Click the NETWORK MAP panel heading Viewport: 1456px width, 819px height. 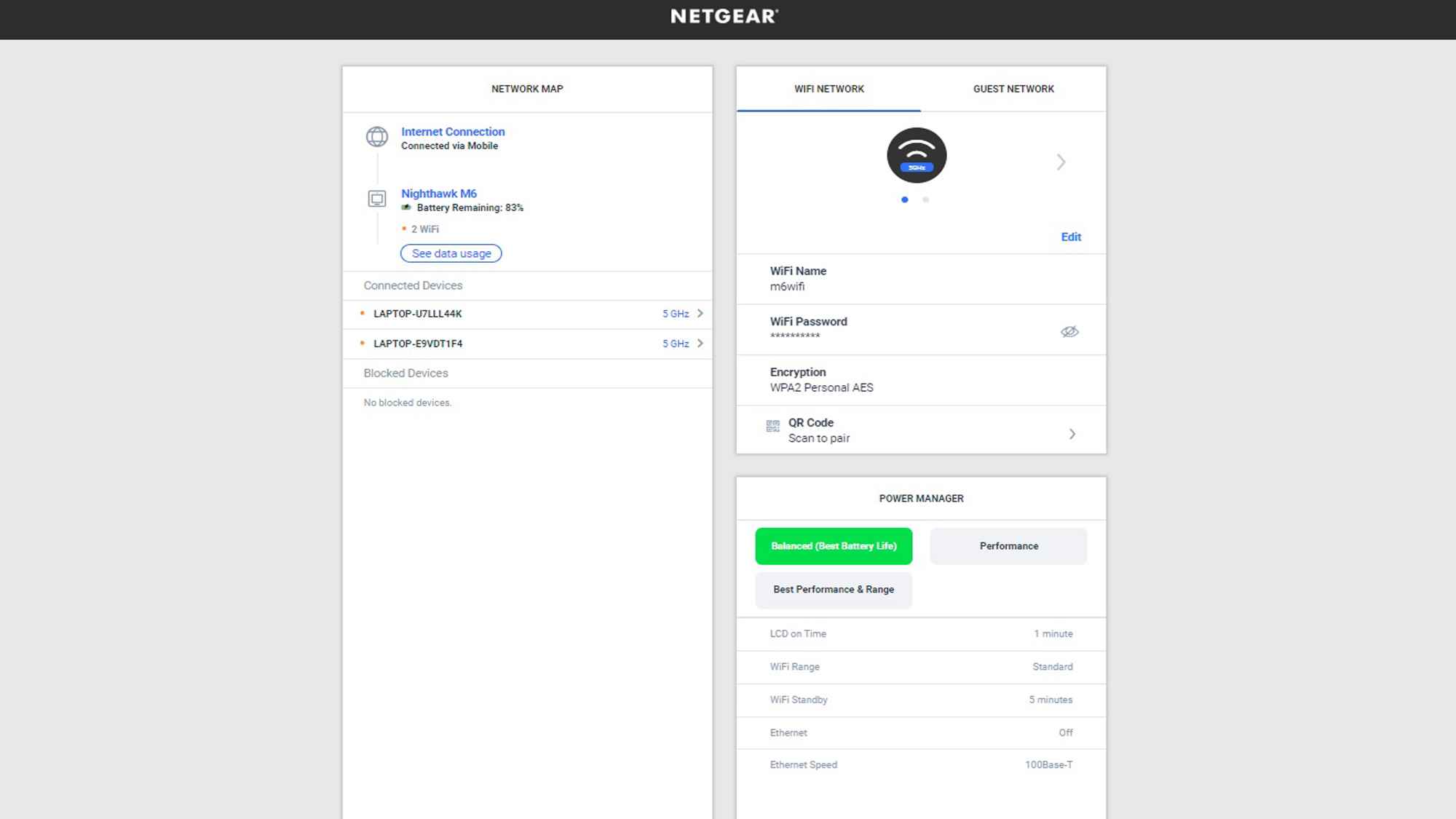(x=527, y=89)
